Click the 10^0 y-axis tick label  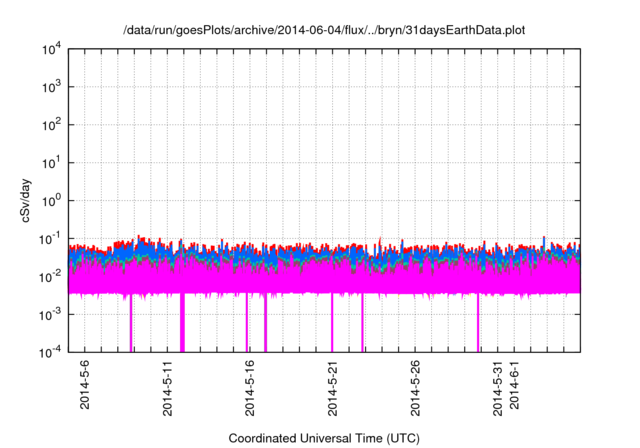pos(51,200)
